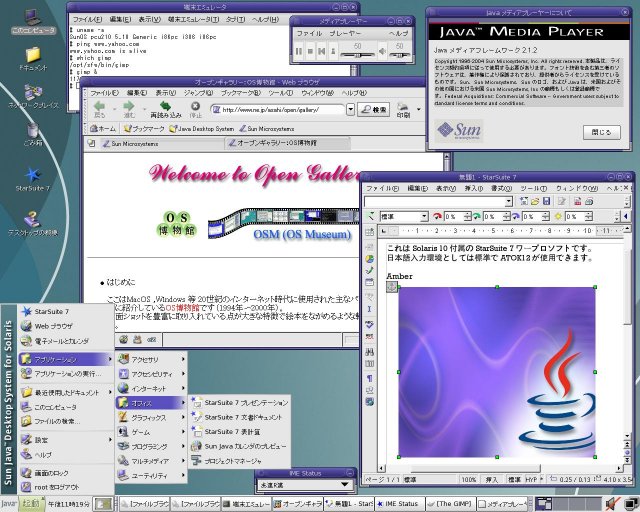
Task: Select the Java coffee cup image in document
Action: [x=497, y=372]
